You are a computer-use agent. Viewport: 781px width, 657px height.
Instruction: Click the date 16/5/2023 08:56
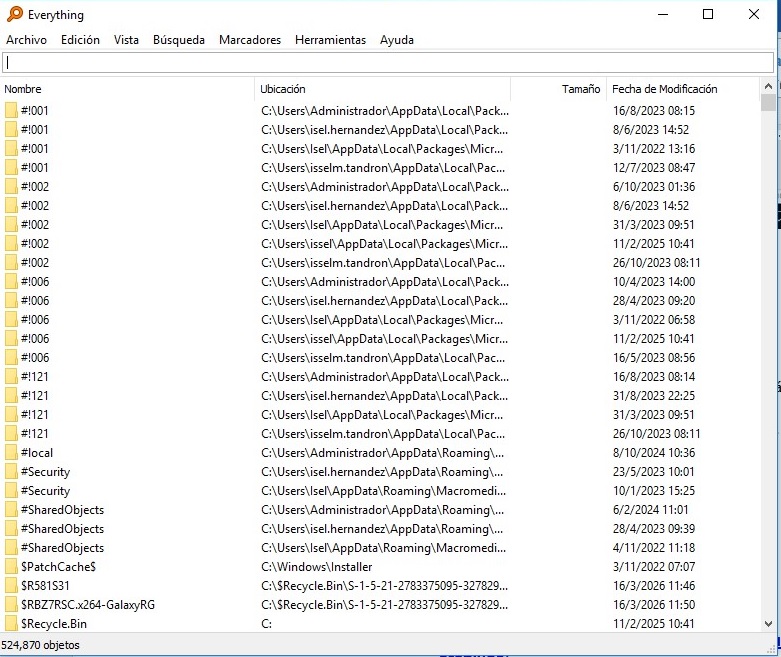click(x=654, y=357)
